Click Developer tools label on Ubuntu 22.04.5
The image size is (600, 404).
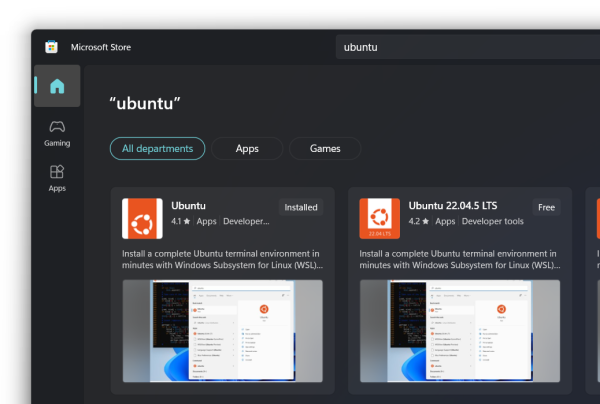(492, 222)
